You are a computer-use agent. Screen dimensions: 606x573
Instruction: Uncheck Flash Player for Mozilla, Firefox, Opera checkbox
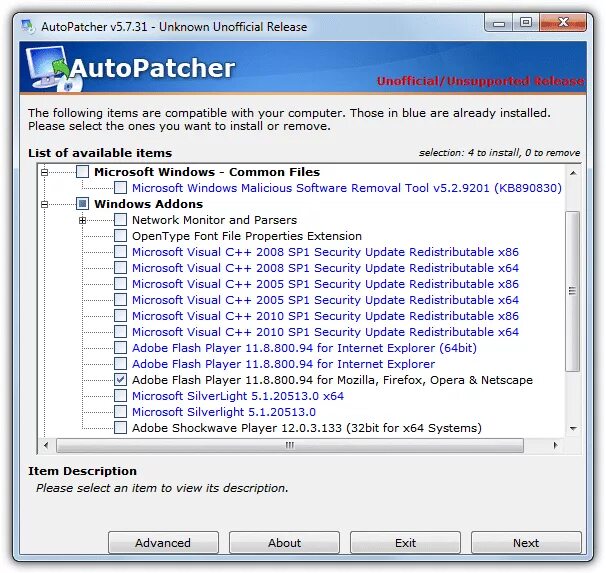[x=121, y=380]
